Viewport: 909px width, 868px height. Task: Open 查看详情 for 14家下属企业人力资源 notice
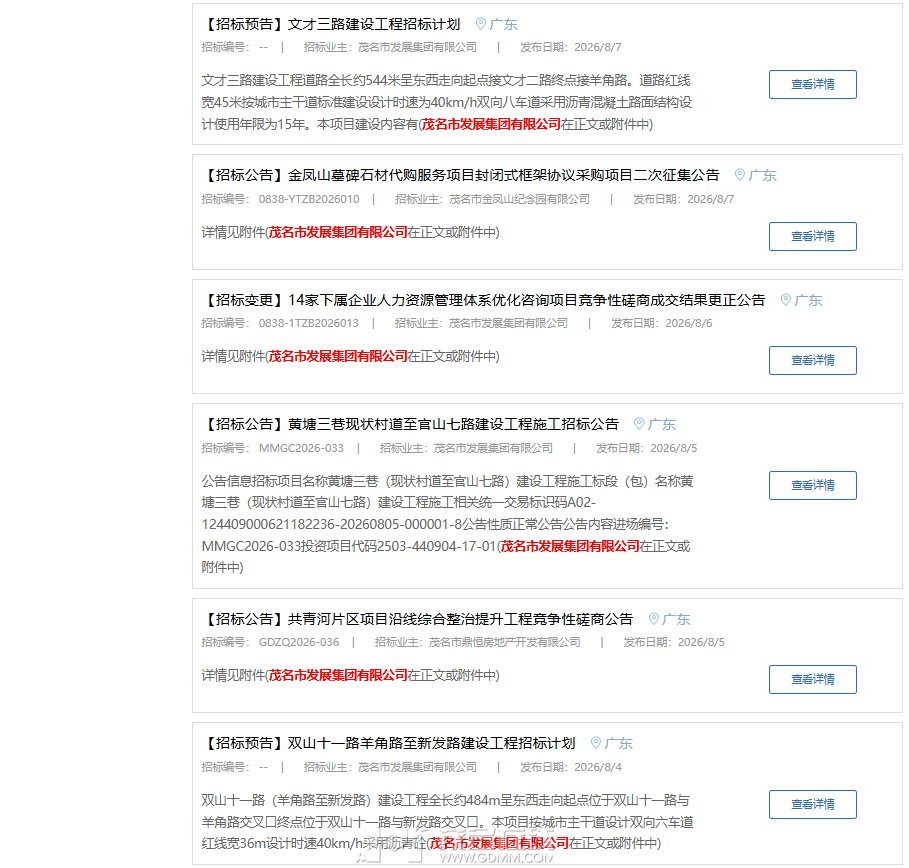(812, 361)
